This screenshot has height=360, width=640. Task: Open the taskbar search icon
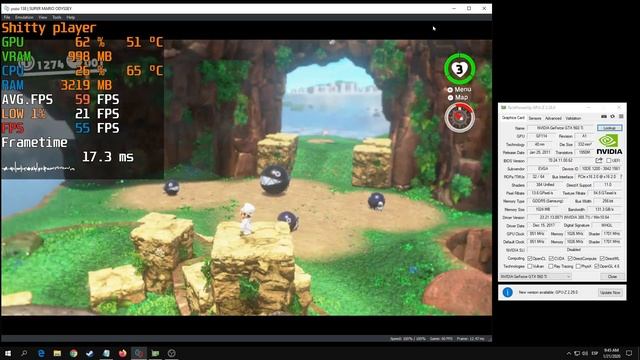(x=24, y=353)
